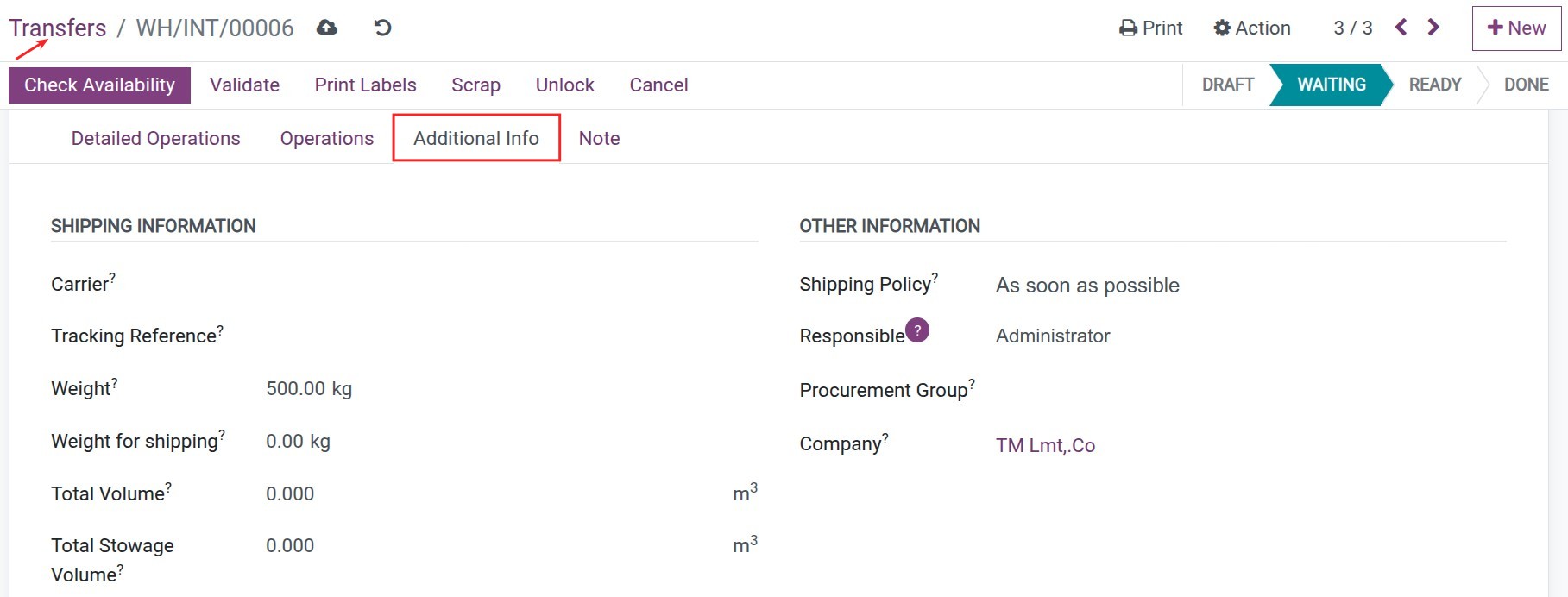1568x597 pixels.
Task: Validate the transfer
Action: (244, 85)
